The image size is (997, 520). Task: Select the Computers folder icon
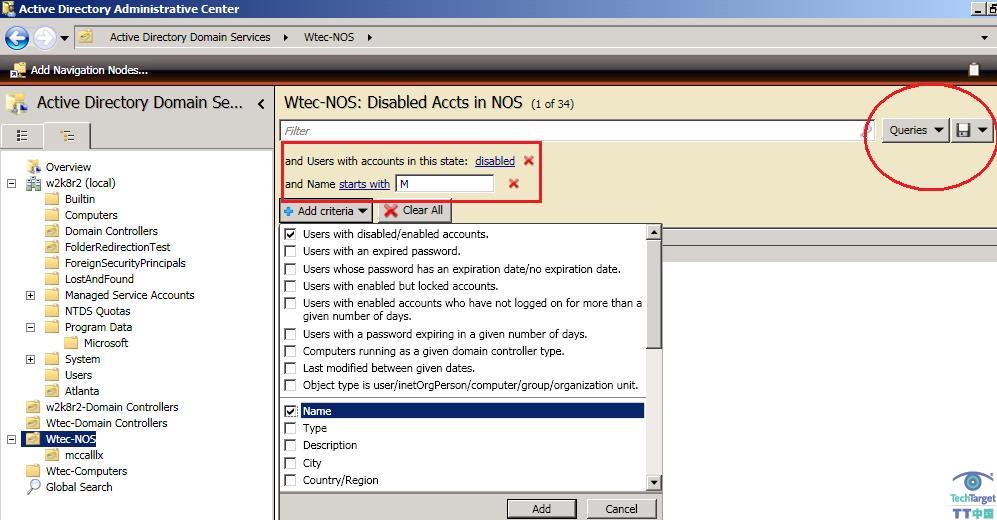(52, 215)
